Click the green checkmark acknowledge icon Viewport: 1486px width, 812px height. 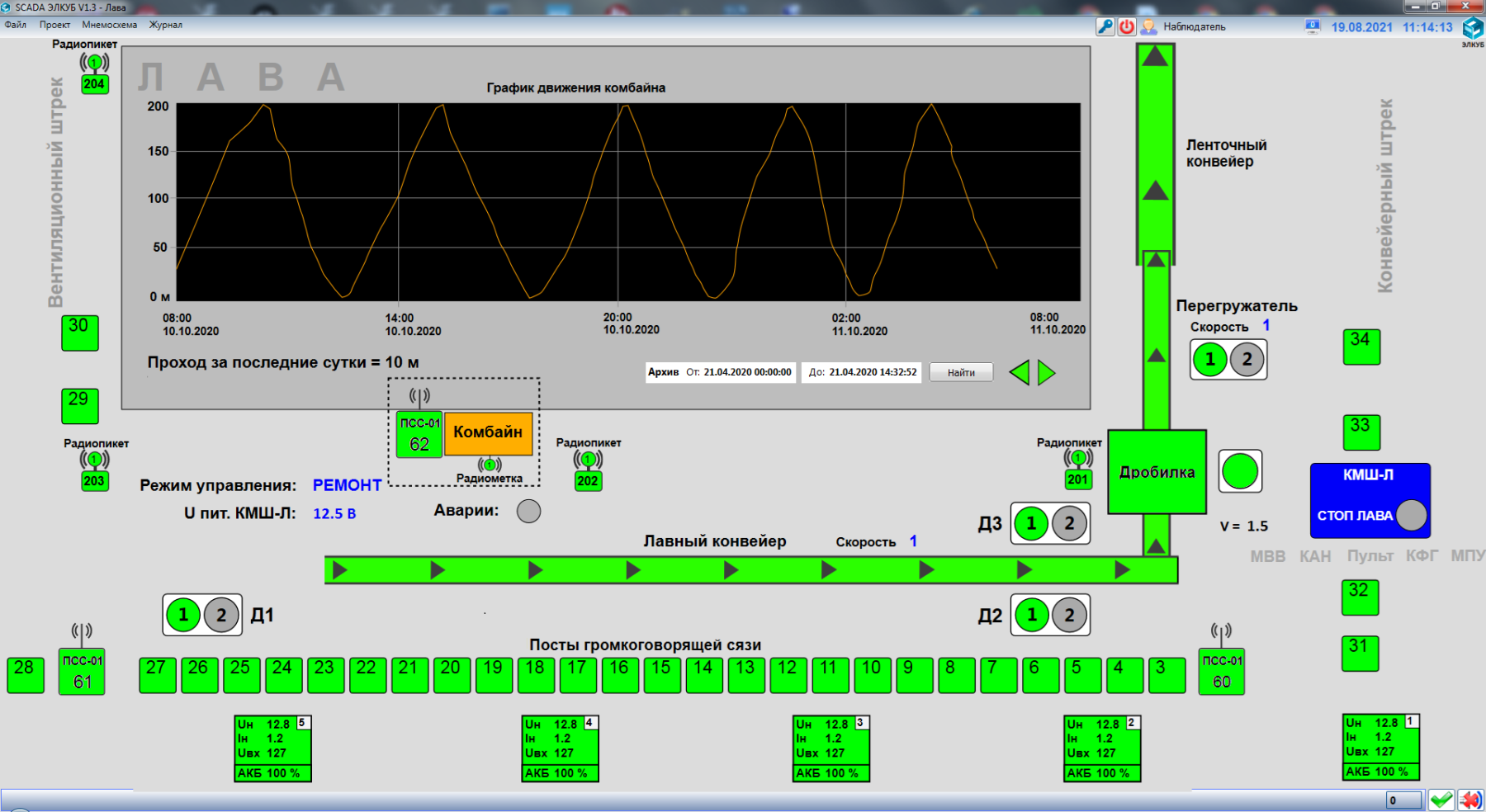(x=1441, y=800)
